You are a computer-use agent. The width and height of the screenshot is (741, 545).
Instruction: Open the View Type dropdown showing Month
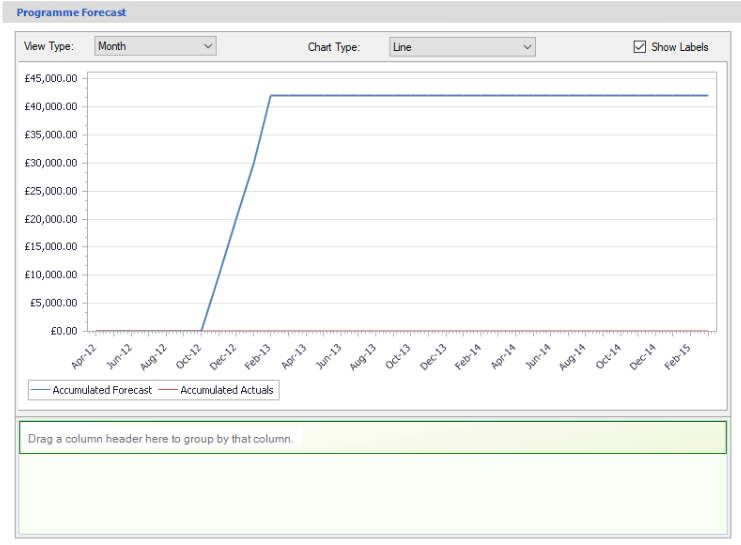(155, 46)
